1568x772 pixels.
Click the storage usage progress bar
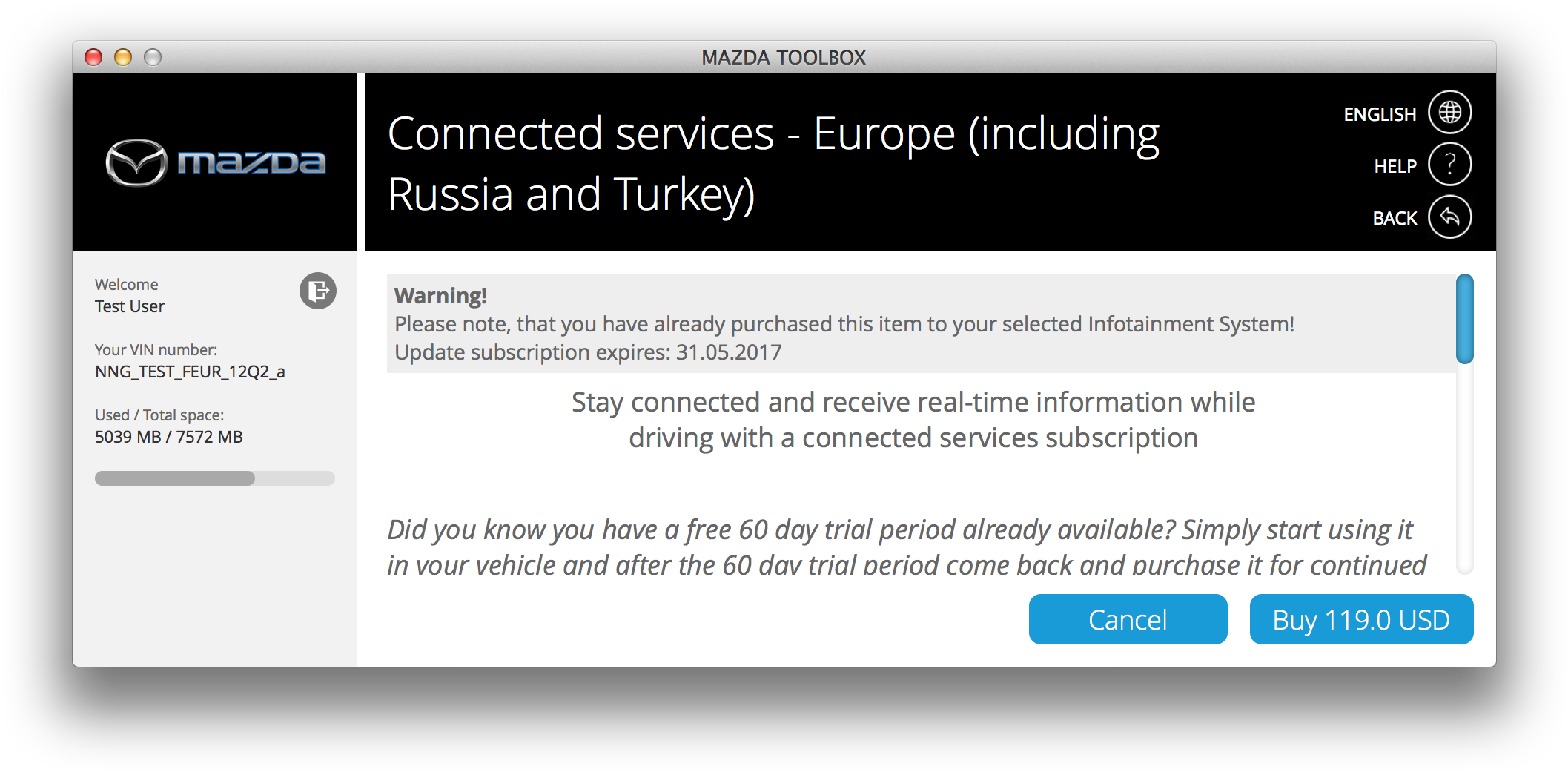215,478
